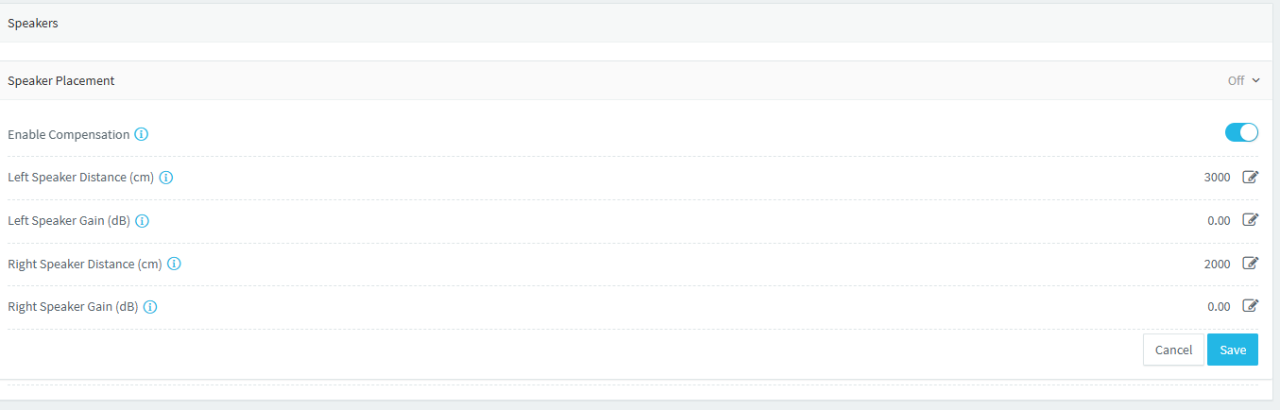Image resolution: width=1280 pixels, height=410 pixels.
Task: Edit the Right Speaker Distance value
Action: tap(1250, 263)
